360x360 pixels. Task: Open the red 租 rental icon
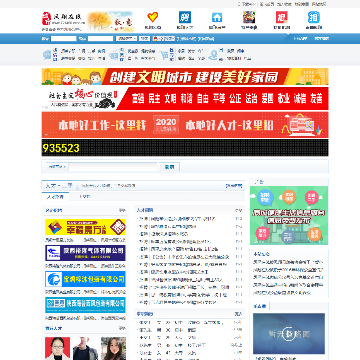pyautogui.click(x=282, y=17)
